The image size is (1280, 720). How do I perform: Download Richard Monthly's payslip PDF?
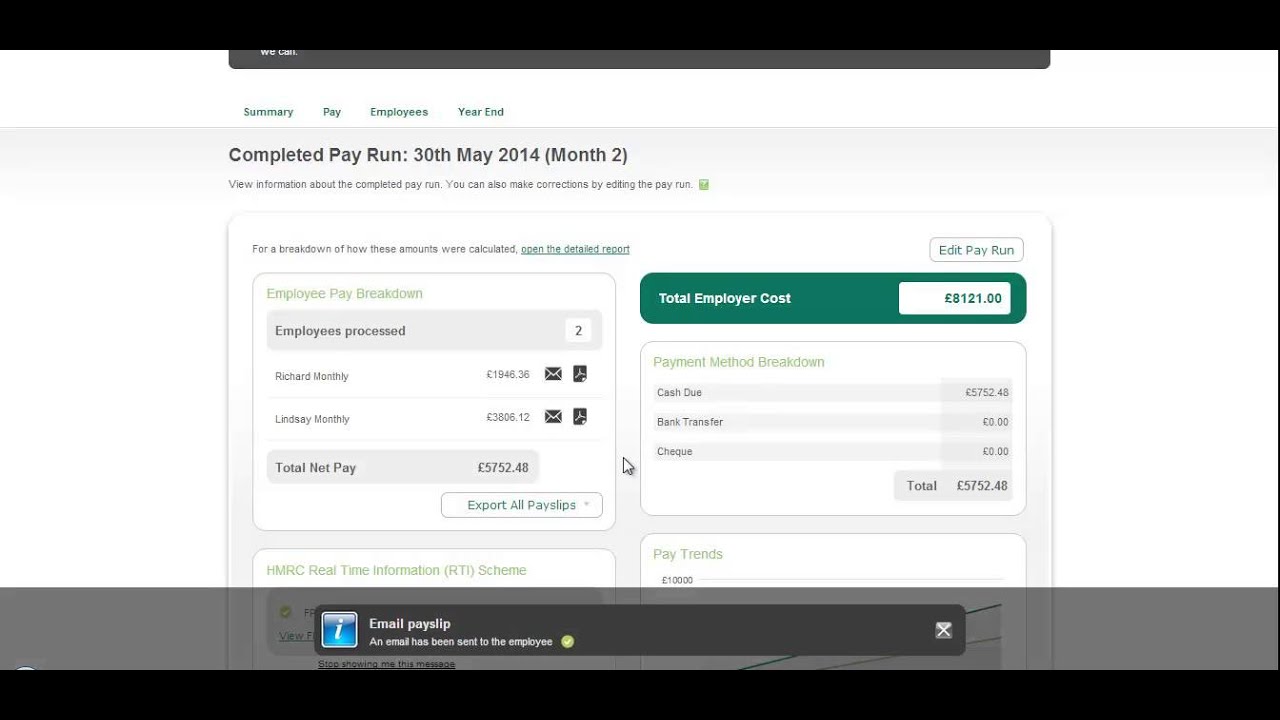[x=580, y=374]
